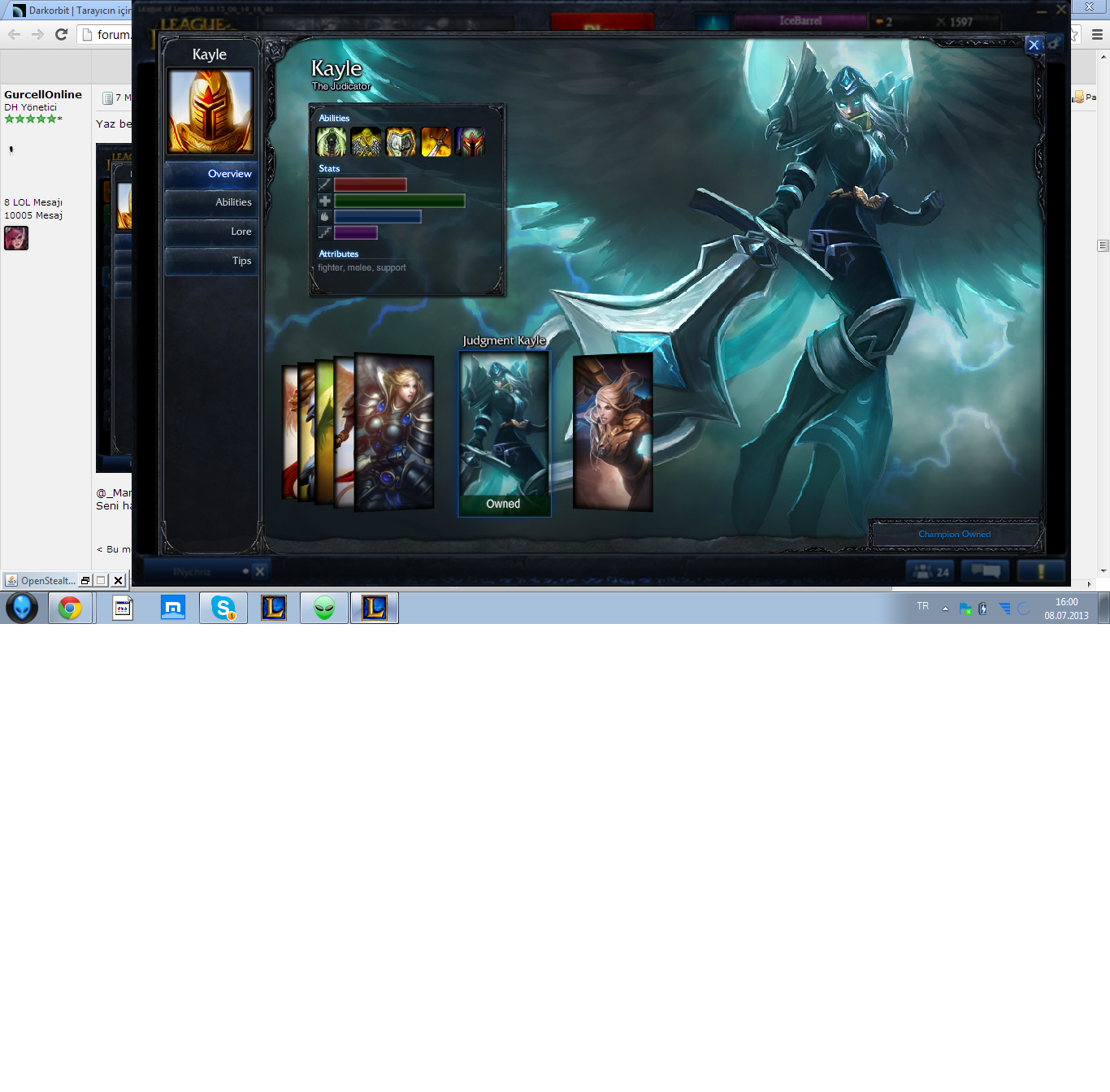Click the green alien taskbar icon
Viewport: 1110px width, 1092px height.
pyautogui.click(x=324, y=608)
